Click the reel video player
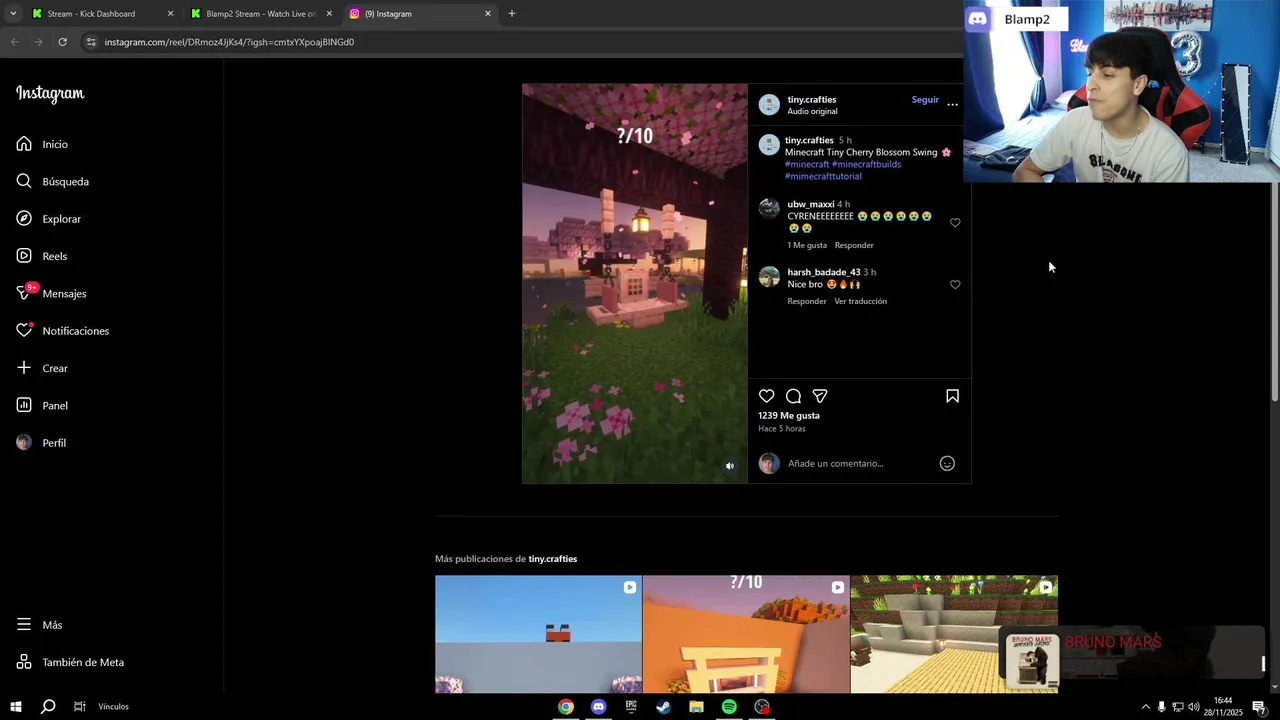Screen dimensions: 1280x720 coord(635,284)
